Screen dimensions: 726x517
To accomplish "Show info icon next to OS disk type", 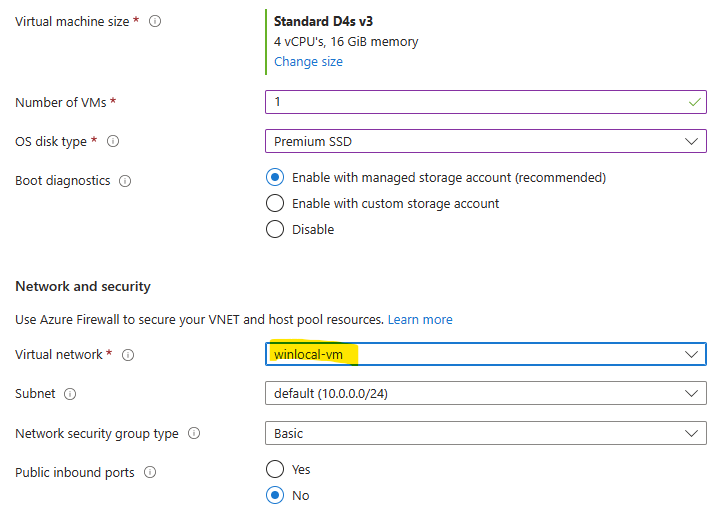I will pos(113,141).
